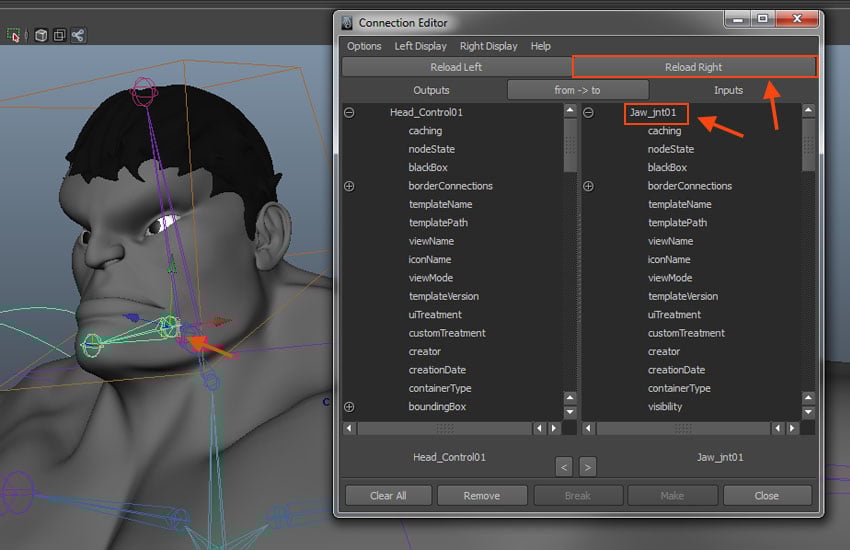Open the Options menu

(364, 46)
